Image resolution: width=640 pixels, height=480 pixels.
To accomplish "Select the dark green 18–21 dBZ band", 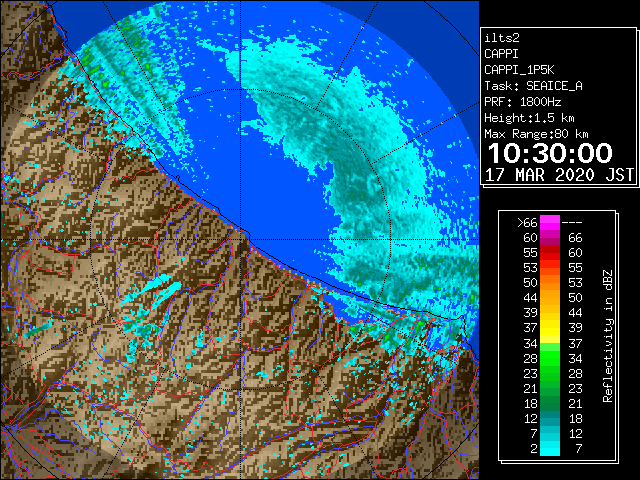I will 550,404.
